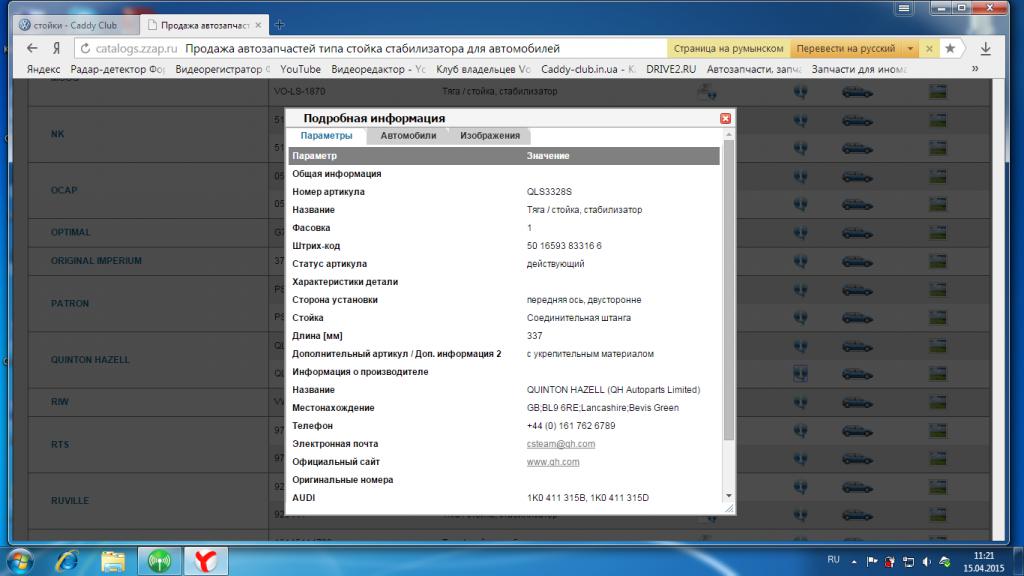Open a new tab with the plus icon
The width and height of the screenshot is (1024, 576).
(x=280, y=25)
